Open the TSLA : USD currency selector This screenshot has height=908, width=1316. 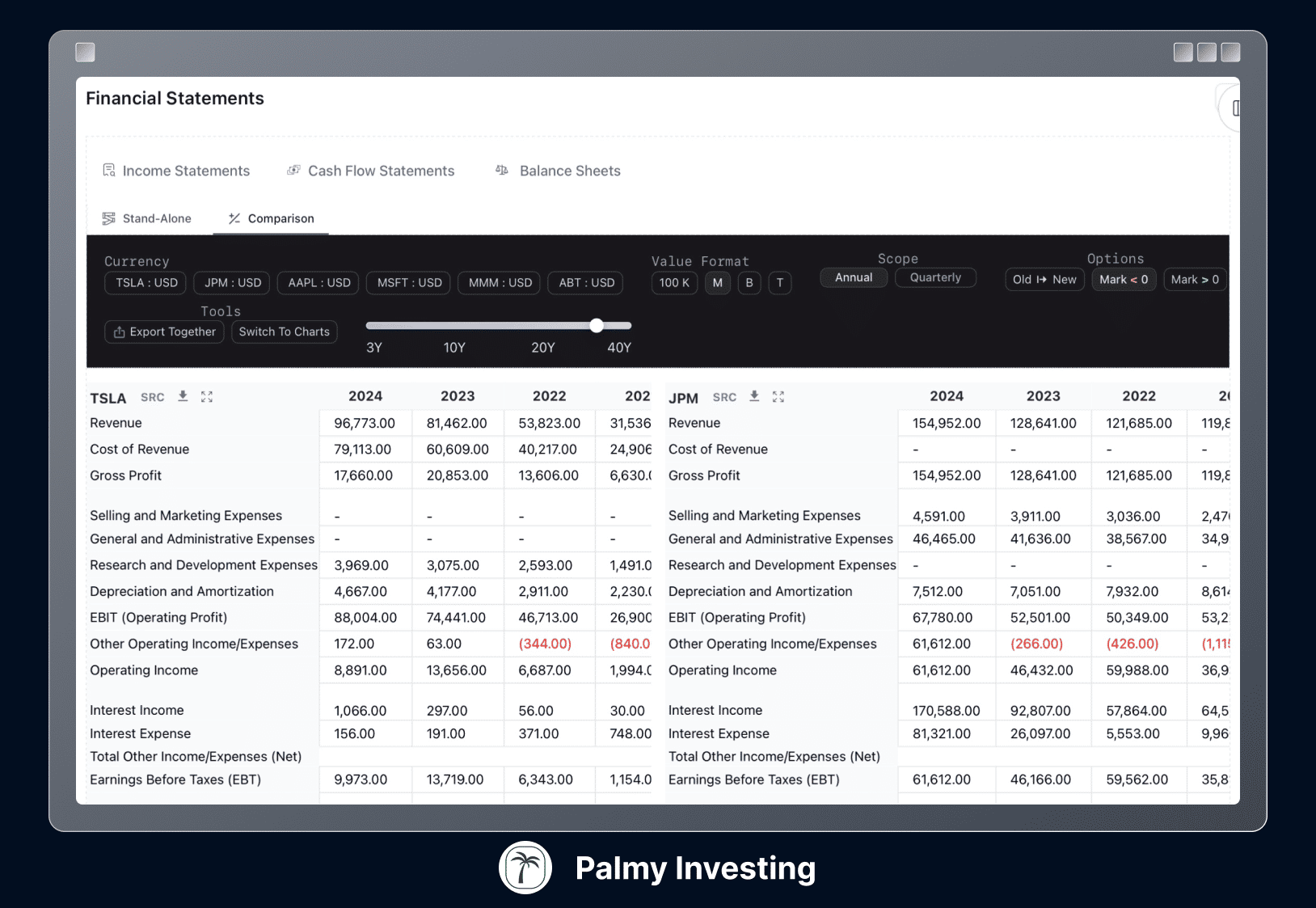(146, 283)
